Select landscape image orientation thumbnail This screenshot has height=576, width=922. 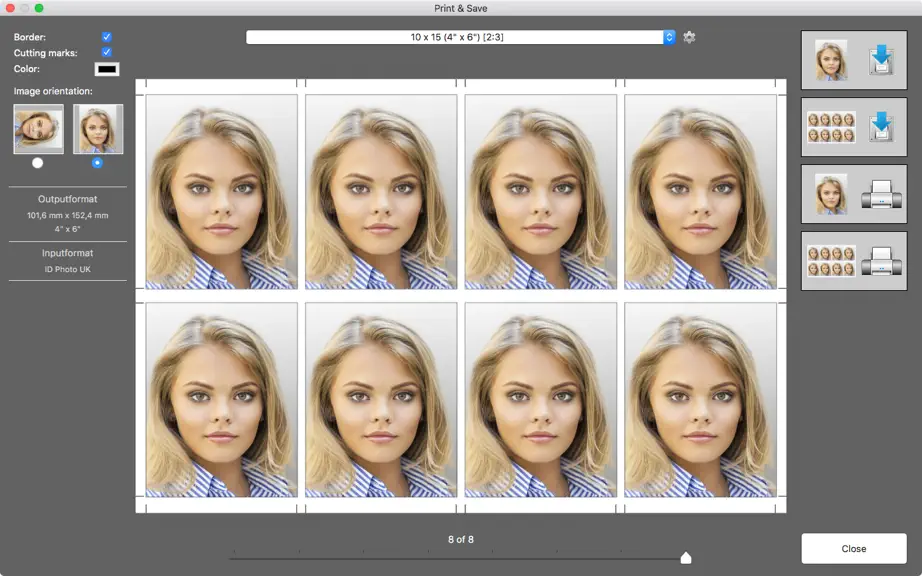39,129
